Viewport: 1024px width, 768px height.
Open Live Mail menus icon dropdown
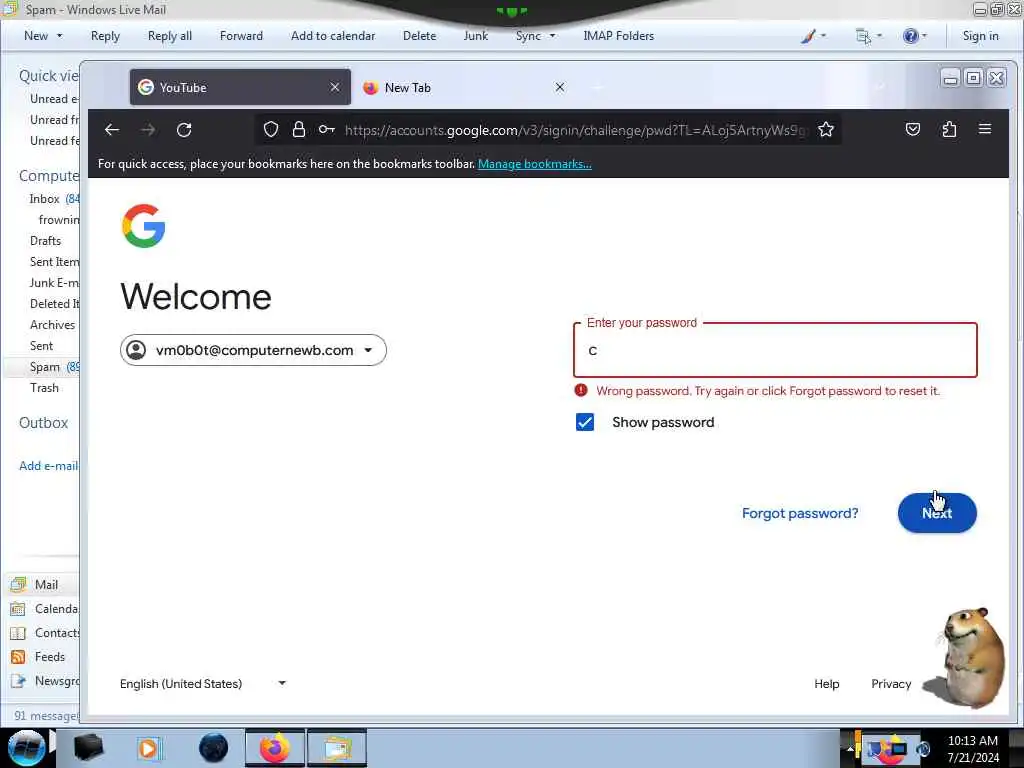point(869,36)
